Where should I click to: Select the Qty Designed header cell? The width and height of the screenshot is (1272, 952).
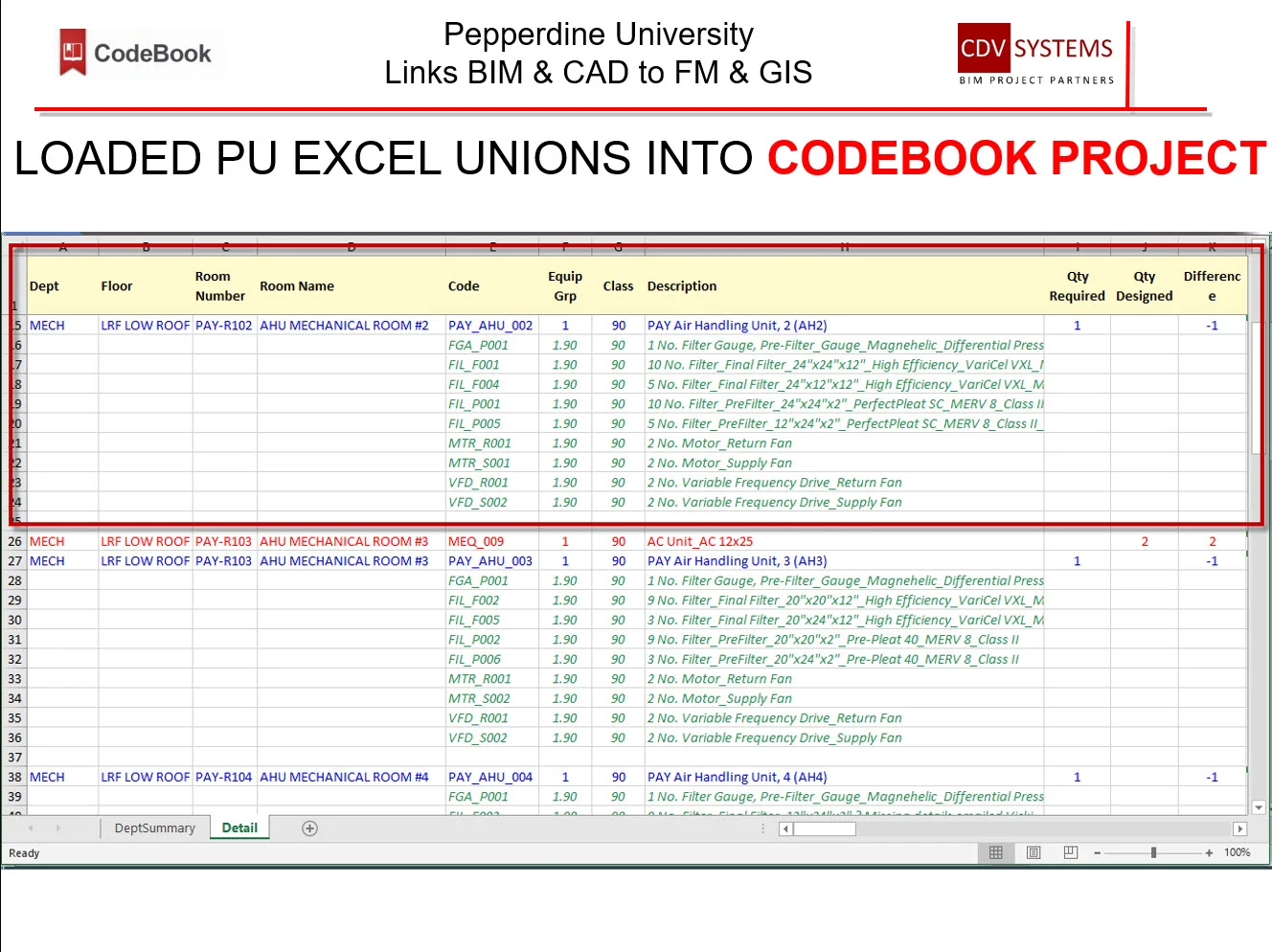pos(1145,285)
